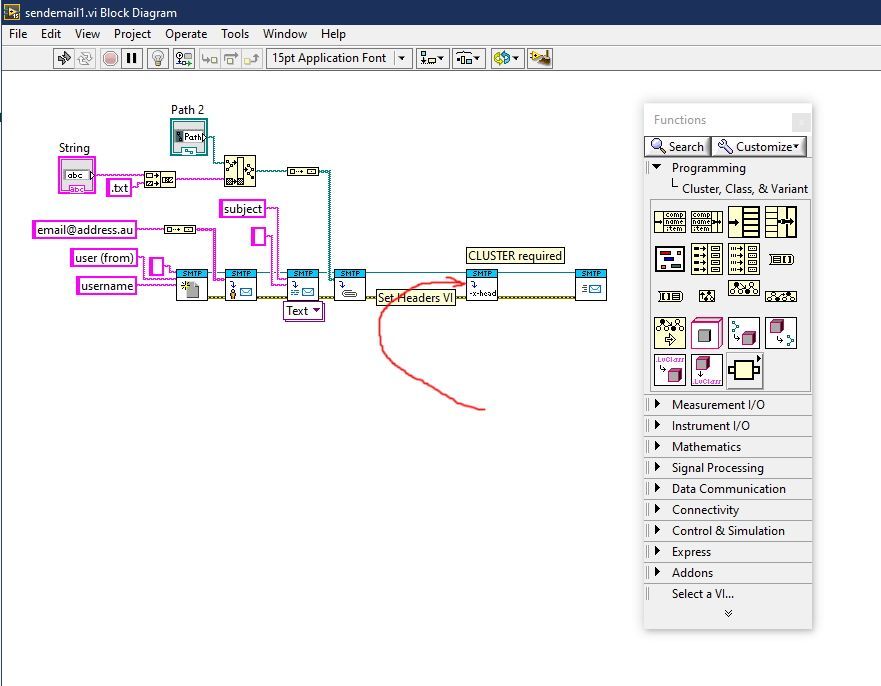Toggle Retain Wire Values button
This screenshot has height=686, width=881.
coord(184,58)
